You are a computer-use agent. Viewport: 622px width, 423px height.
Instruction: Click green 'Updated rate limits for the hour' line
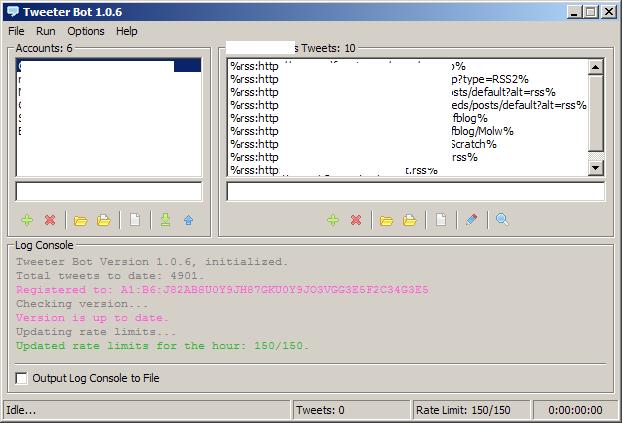point(162,346)
